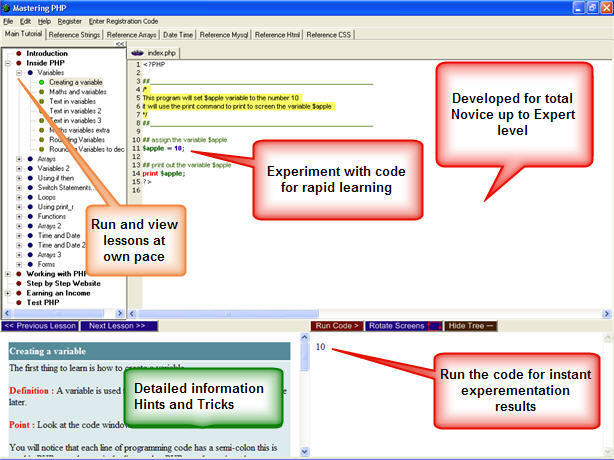This screenshot has width=614, height=460.
Task: Select the Creating a variable lesson
Action: coord(76,82)
